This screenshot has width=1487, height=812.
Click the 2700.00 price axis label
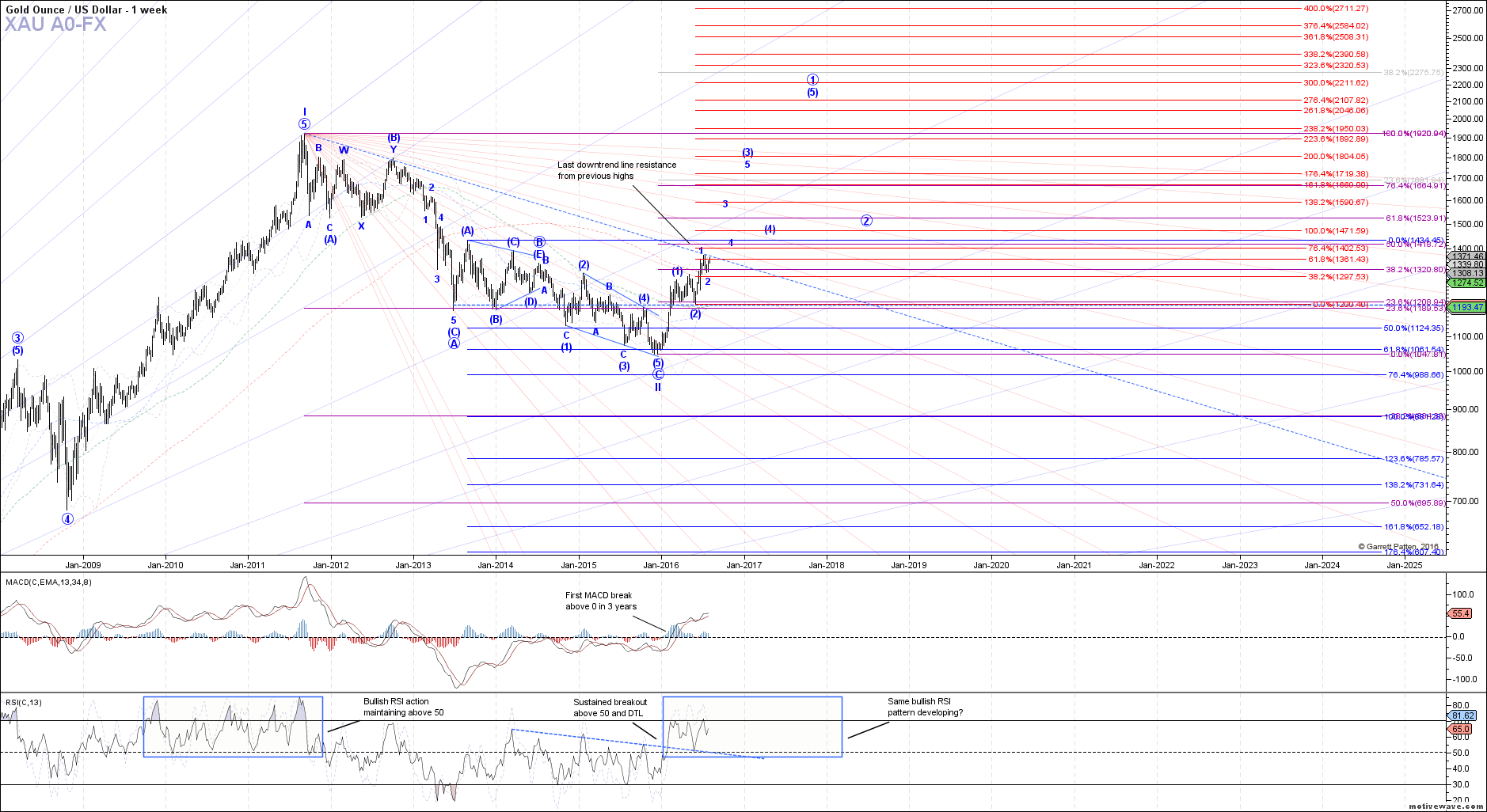tap(1468, 11)
